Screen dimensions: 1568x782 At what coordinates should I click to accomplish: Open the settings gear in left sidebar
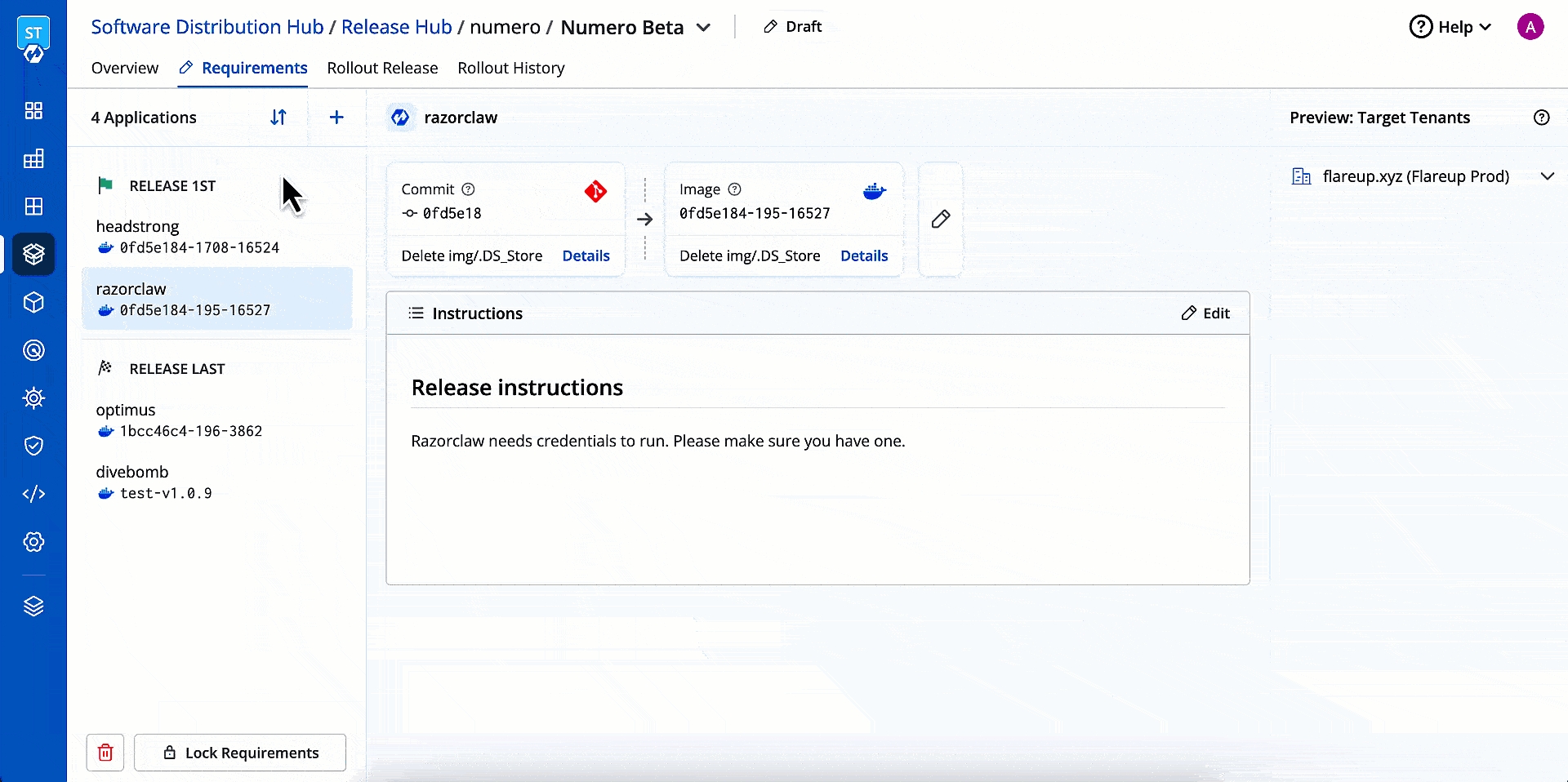pyautogui.click(x=33, y=542)
